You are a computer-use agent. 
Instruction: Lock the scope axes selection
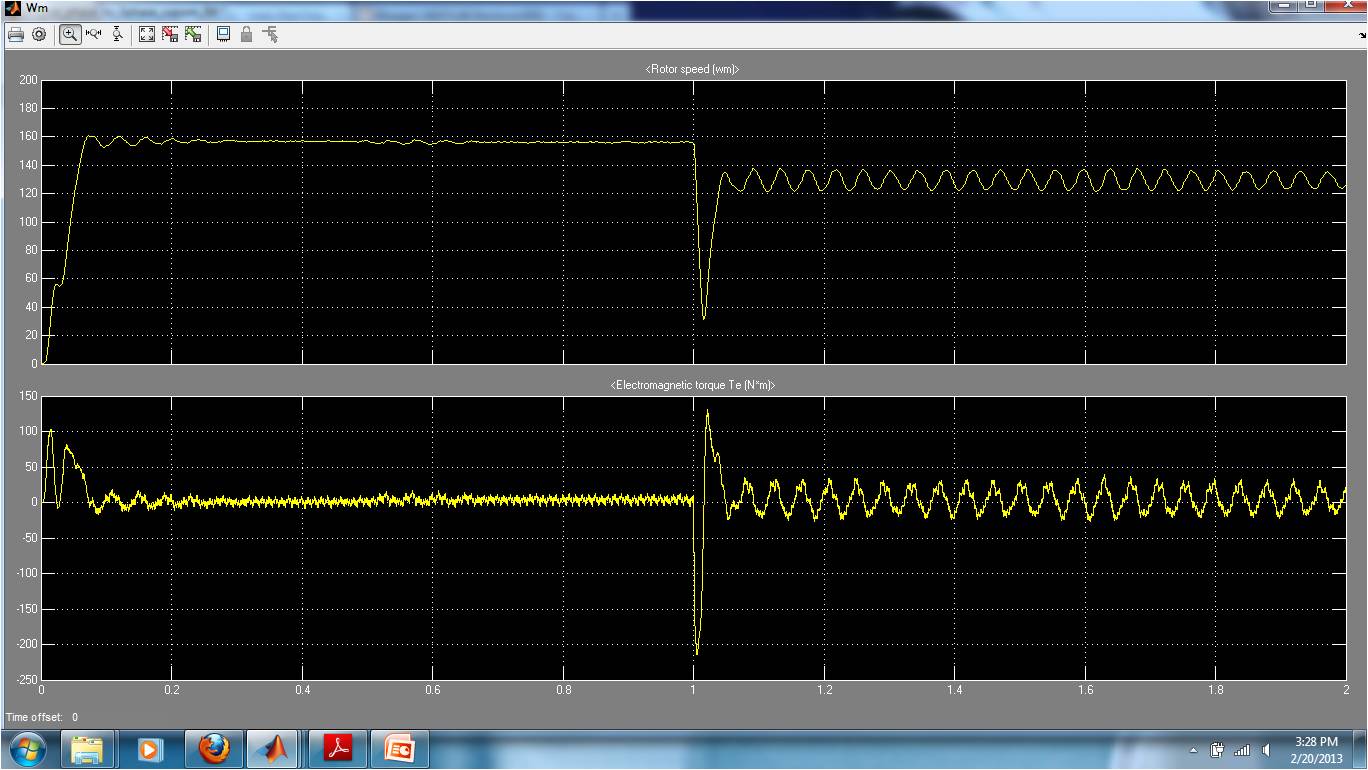click(246, 33)
